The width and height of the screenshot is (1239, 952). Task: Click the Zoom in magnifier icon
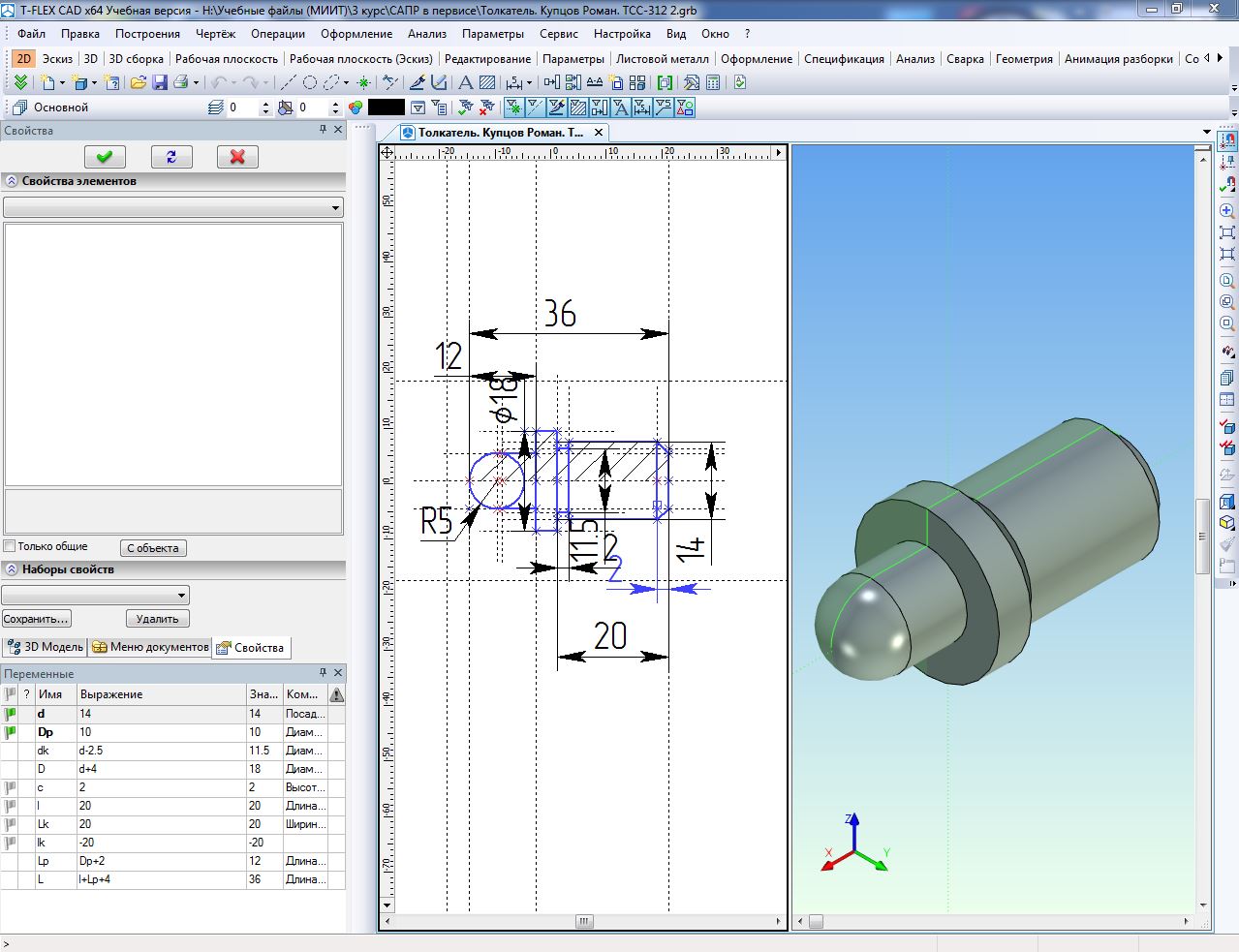coord(1227,210)
